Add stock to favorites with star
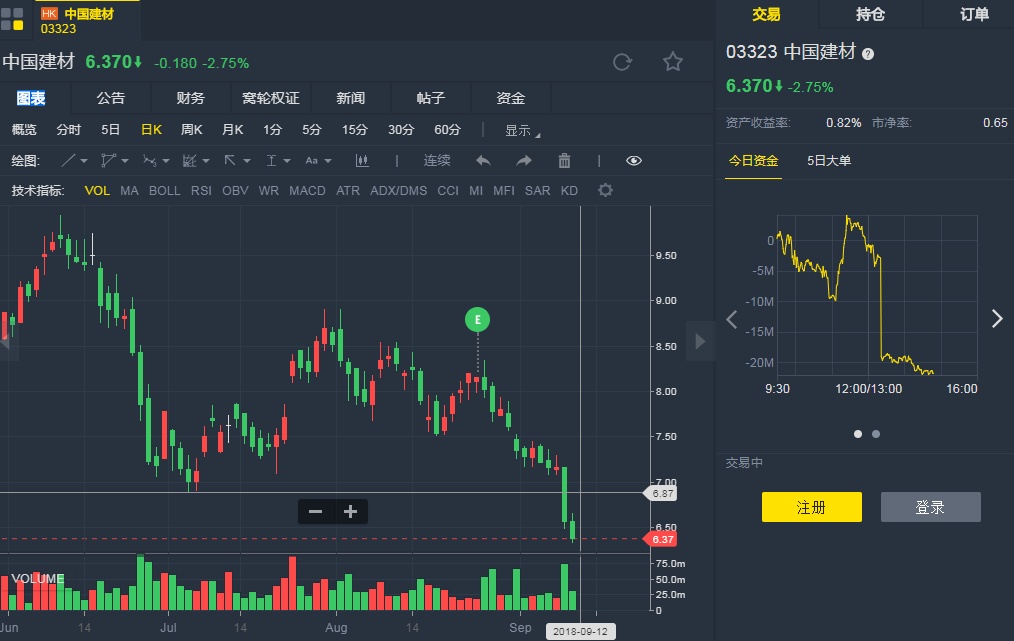The width and height of the screenshot is (1014, 641). coord(673,62)
